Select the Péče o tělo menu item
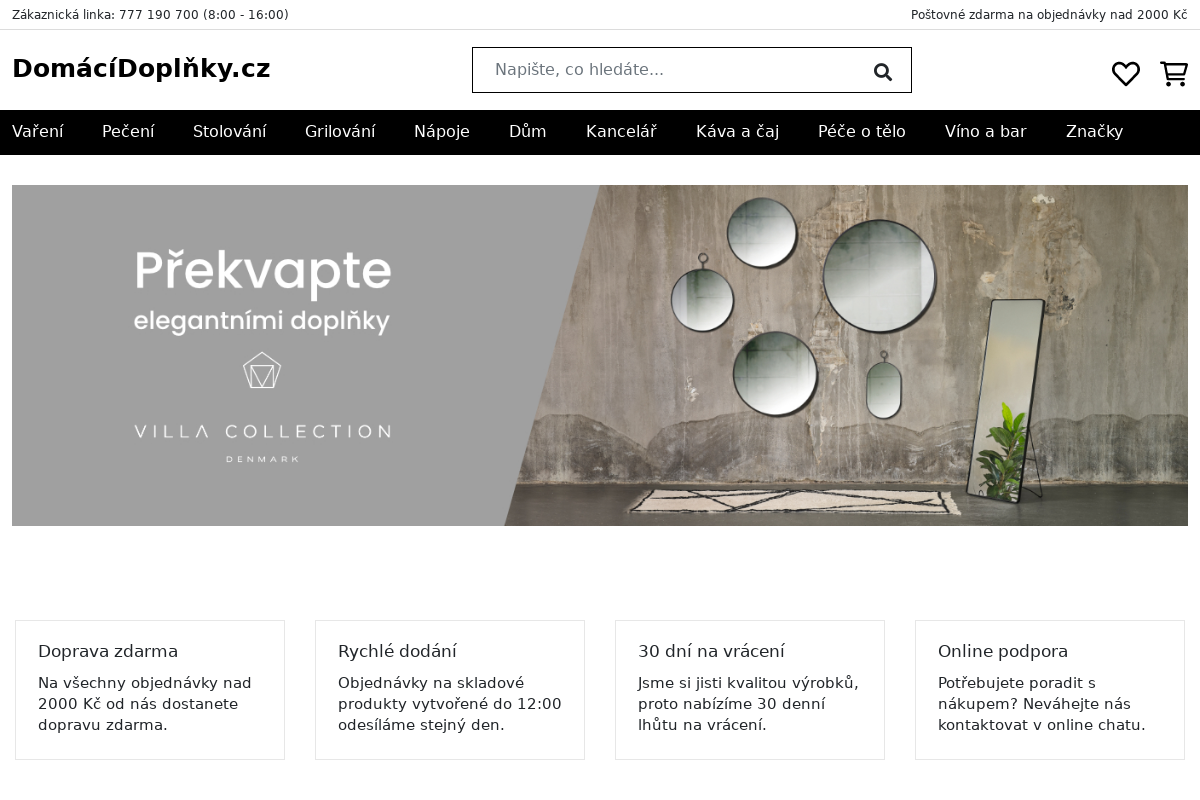Screen dimensions: 1200x800 click(861, 132)
